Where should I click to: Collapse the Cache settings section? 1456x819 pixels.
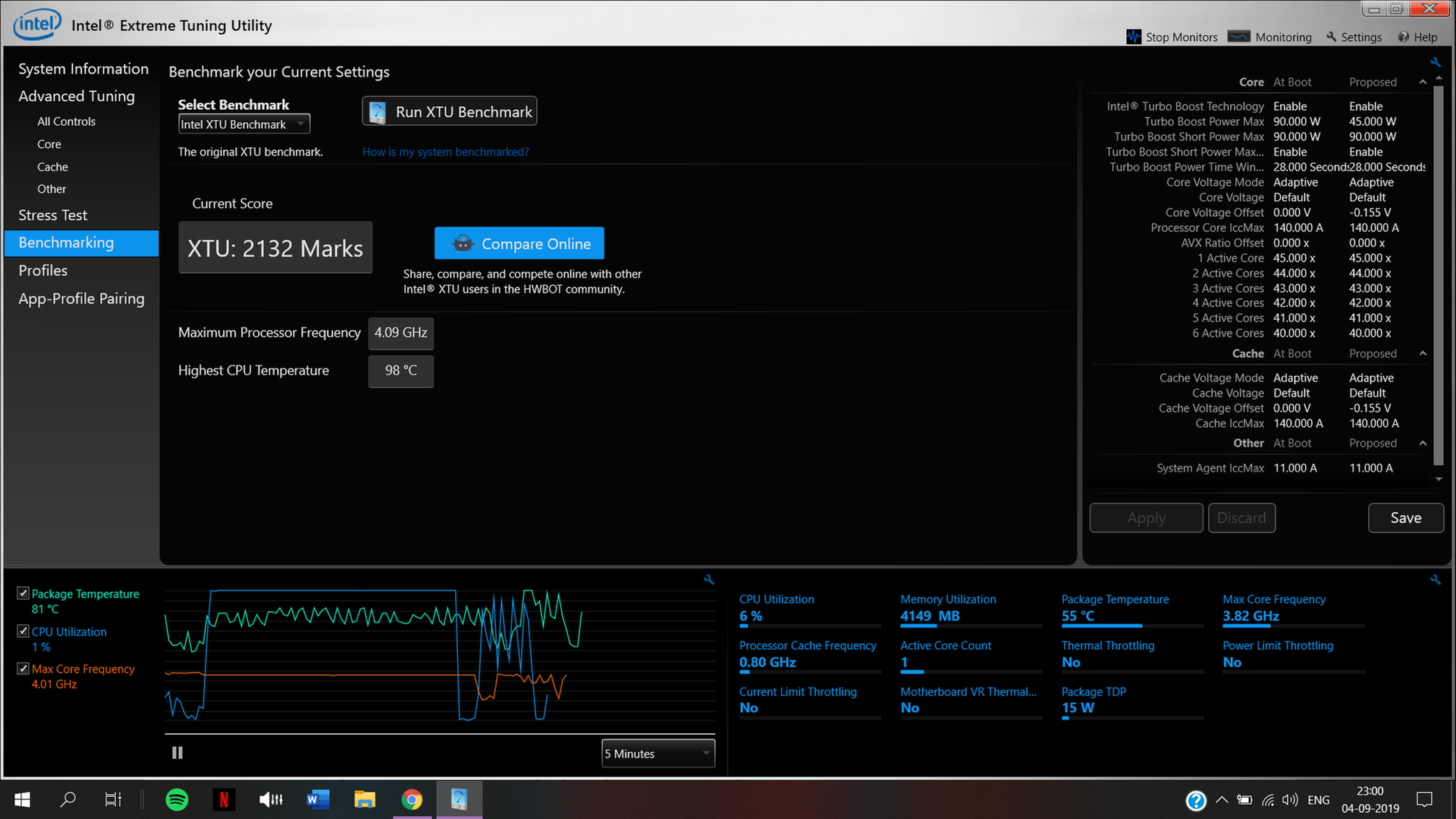click(1423, 353)
